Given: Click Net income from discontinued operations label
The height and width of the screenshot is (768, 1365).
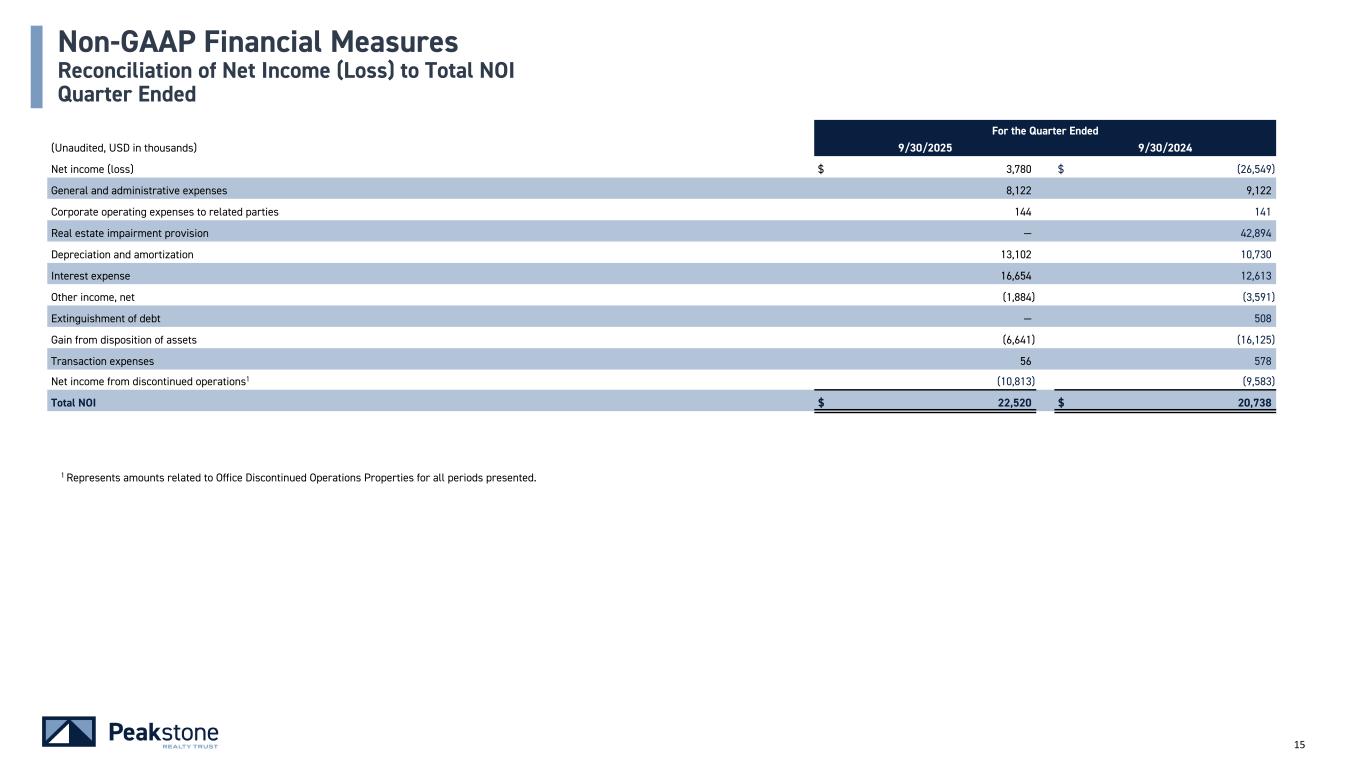Looking at the screenshot, I should click(147, 382).
